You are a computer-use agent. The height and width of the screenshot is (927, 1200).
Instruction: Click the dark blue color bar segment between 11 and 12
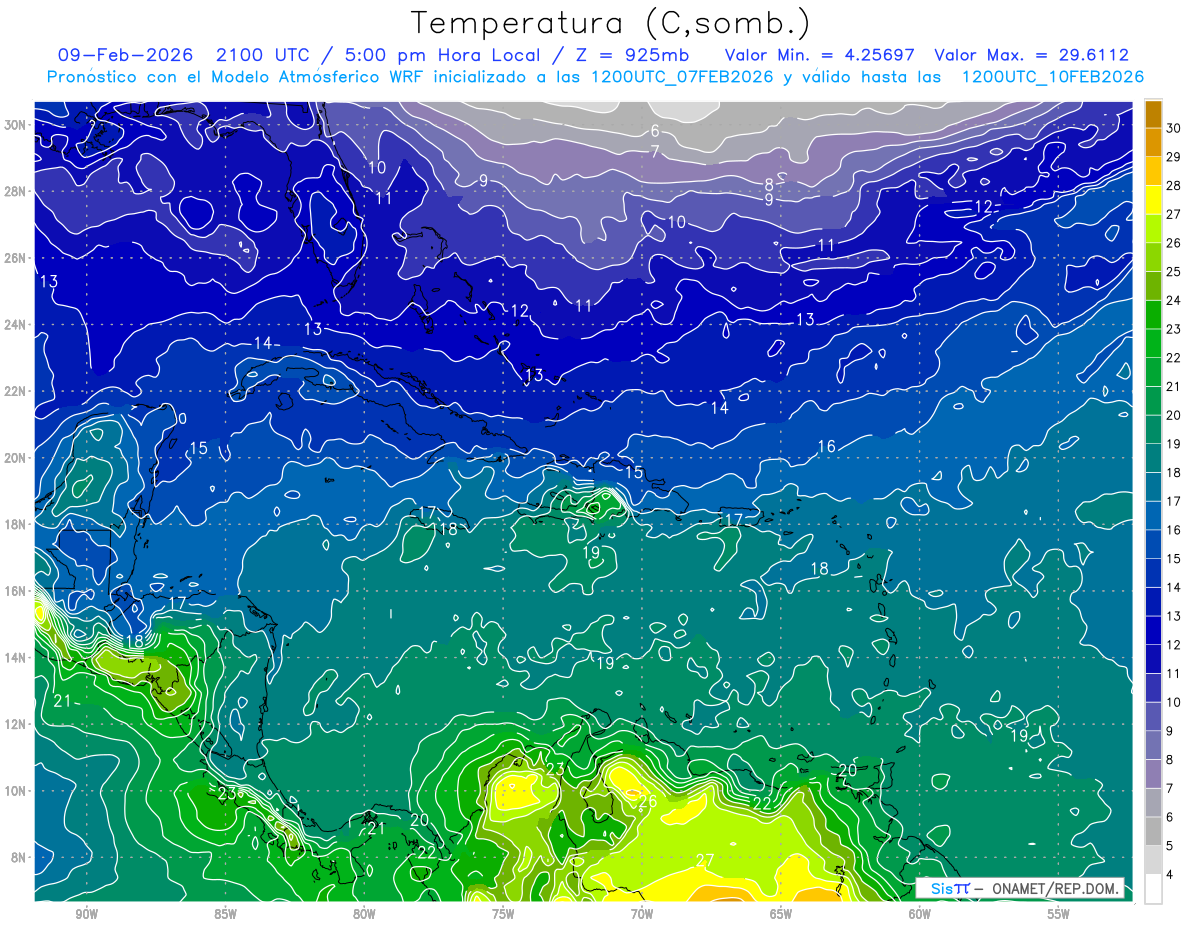[x=1153, y=659]
